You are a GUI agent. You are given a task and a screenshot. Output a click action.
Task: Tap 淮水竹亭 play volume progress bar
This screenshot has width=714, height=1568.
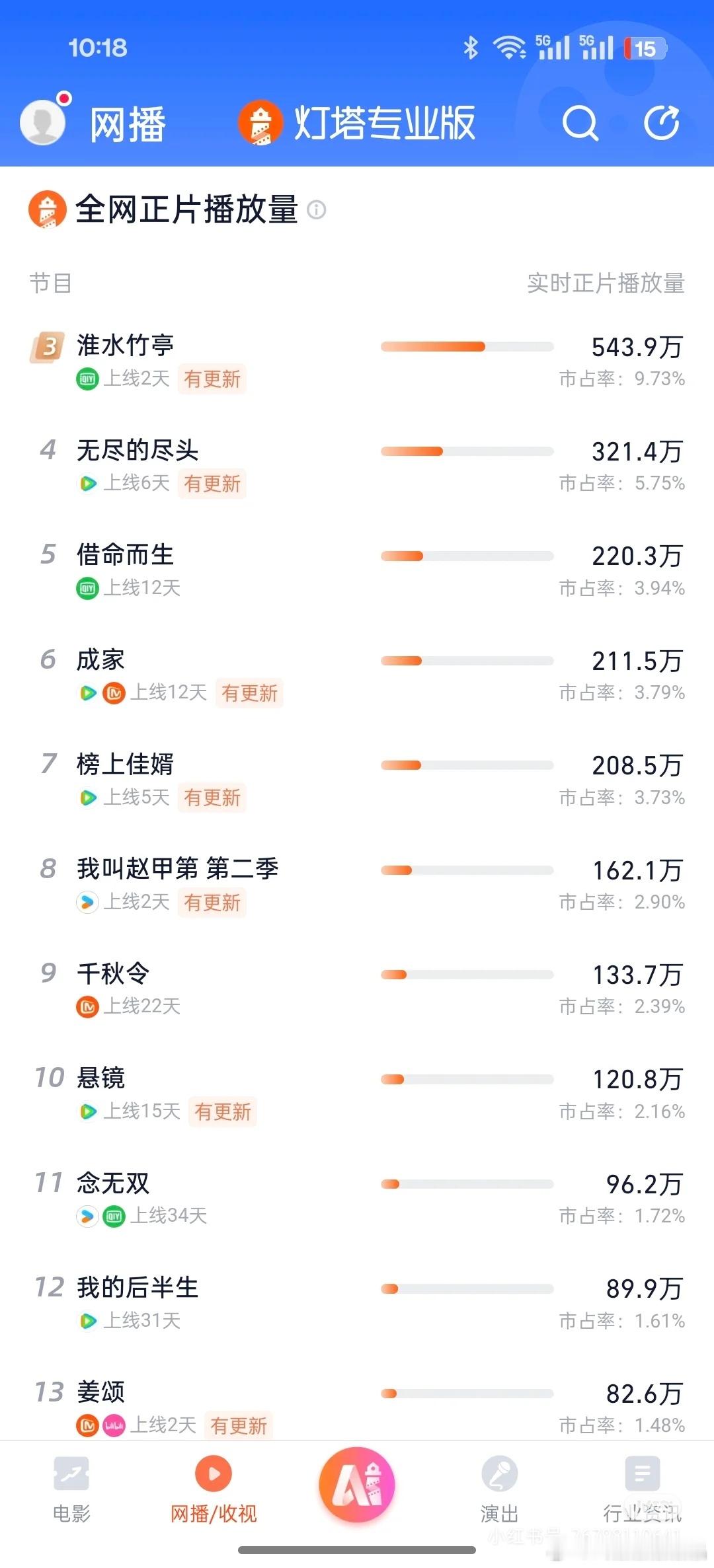coord(467,347)
